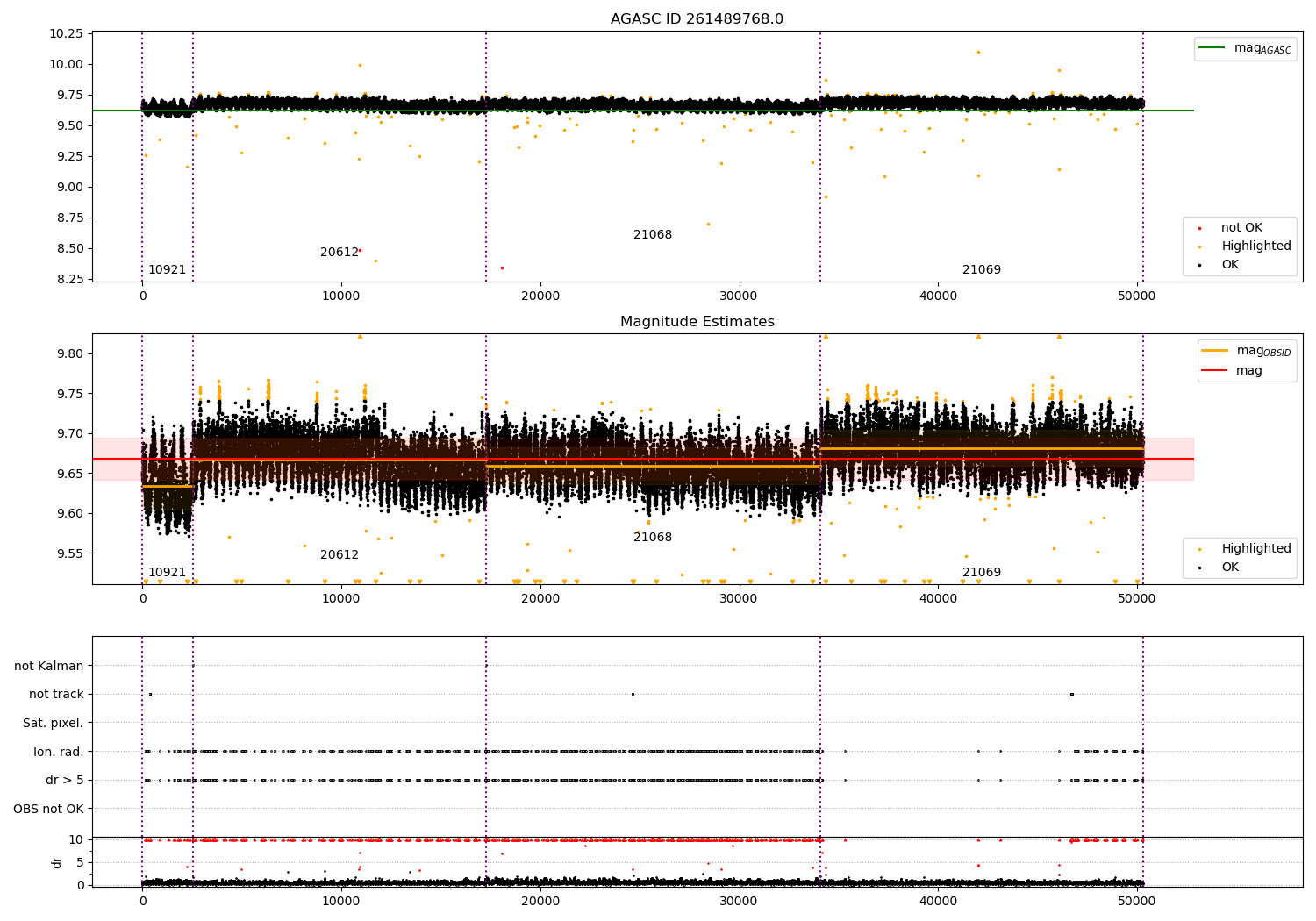The width and height of the screenshot is (1316, 921).
Task: Click the 50000 x-axis tick in bottom plot
Action: pos(1137,901)
